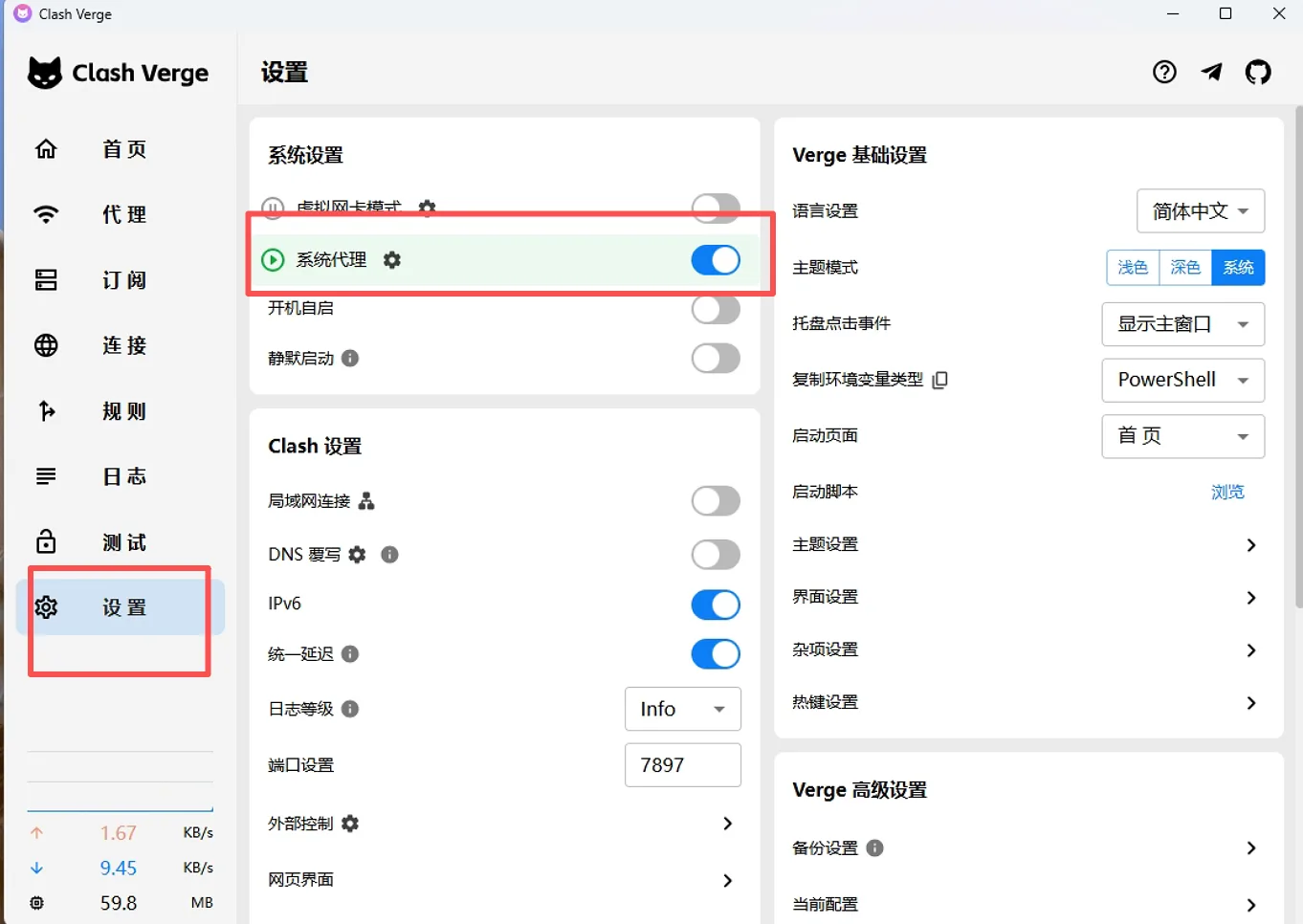Open the DNS 覆写 gear icon
The width and height of the screenshot is (1303, 924).
(x=357, y=555)
